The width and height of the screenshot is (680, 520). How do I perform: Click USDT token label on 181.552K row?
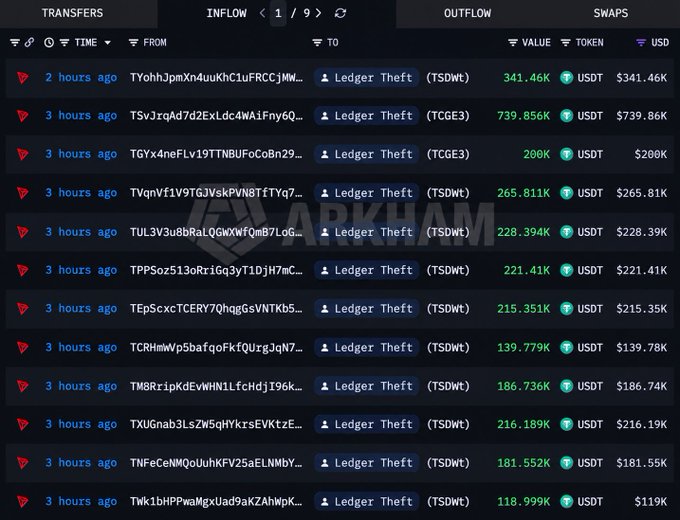590,463
